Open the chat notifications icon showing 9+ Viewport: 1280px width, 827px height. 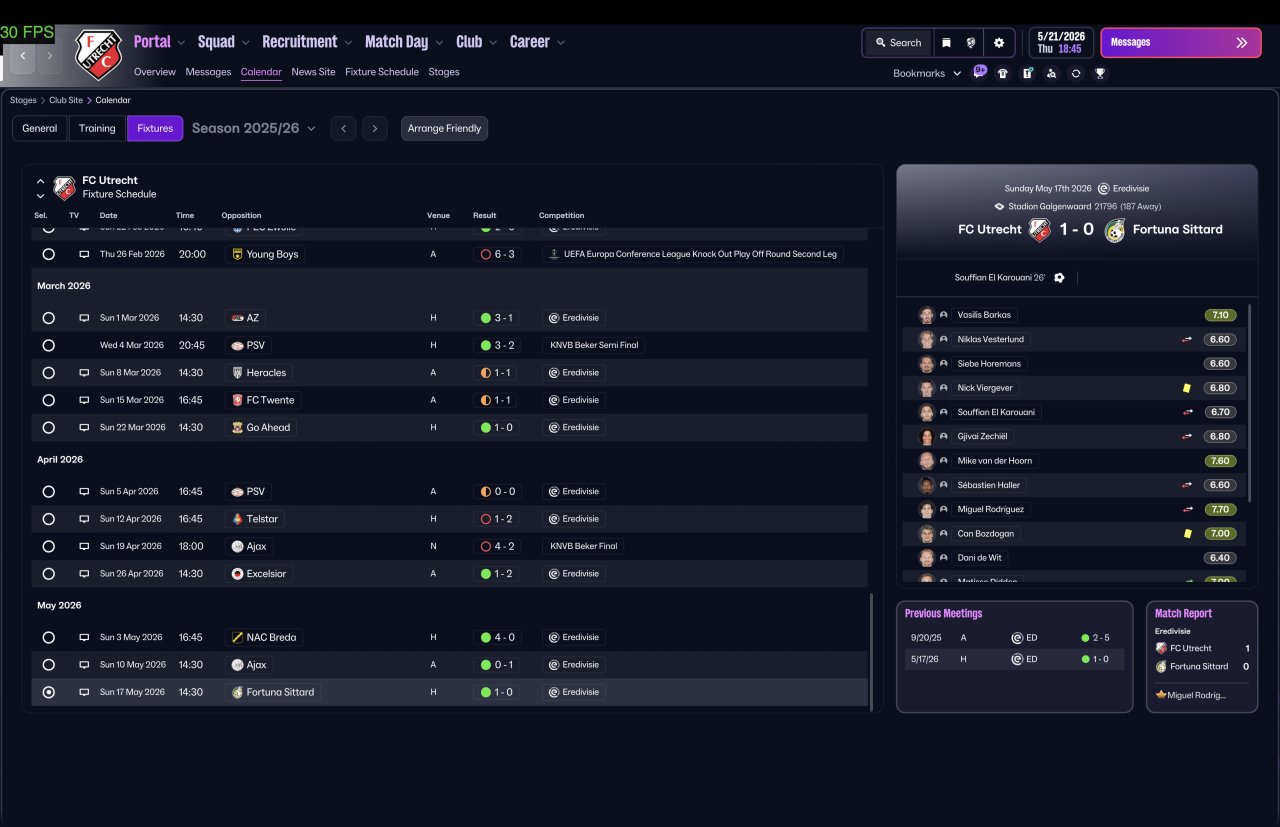tap(979, 72)
